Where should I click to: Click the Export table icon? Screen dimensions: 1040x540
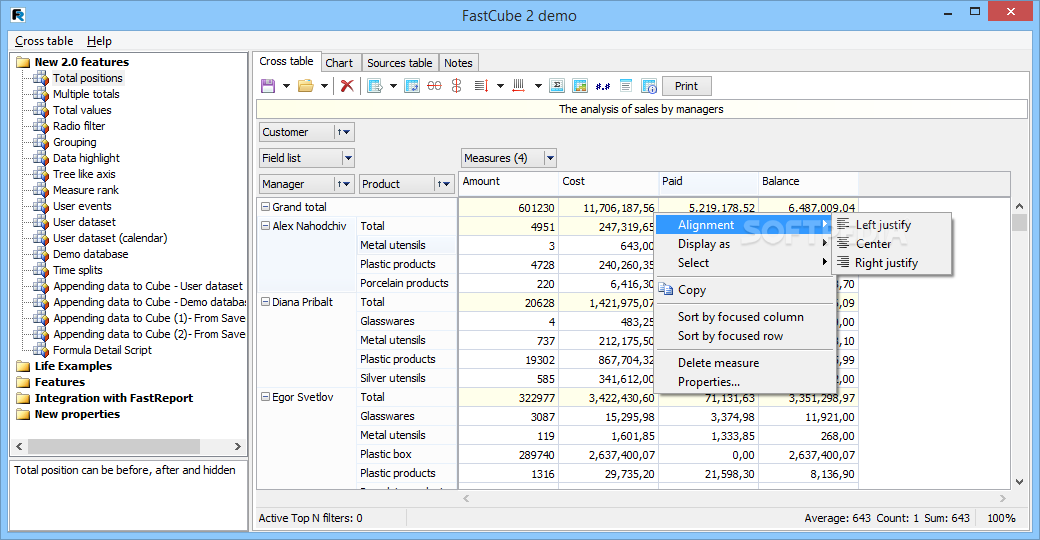[x=375, y=86]
